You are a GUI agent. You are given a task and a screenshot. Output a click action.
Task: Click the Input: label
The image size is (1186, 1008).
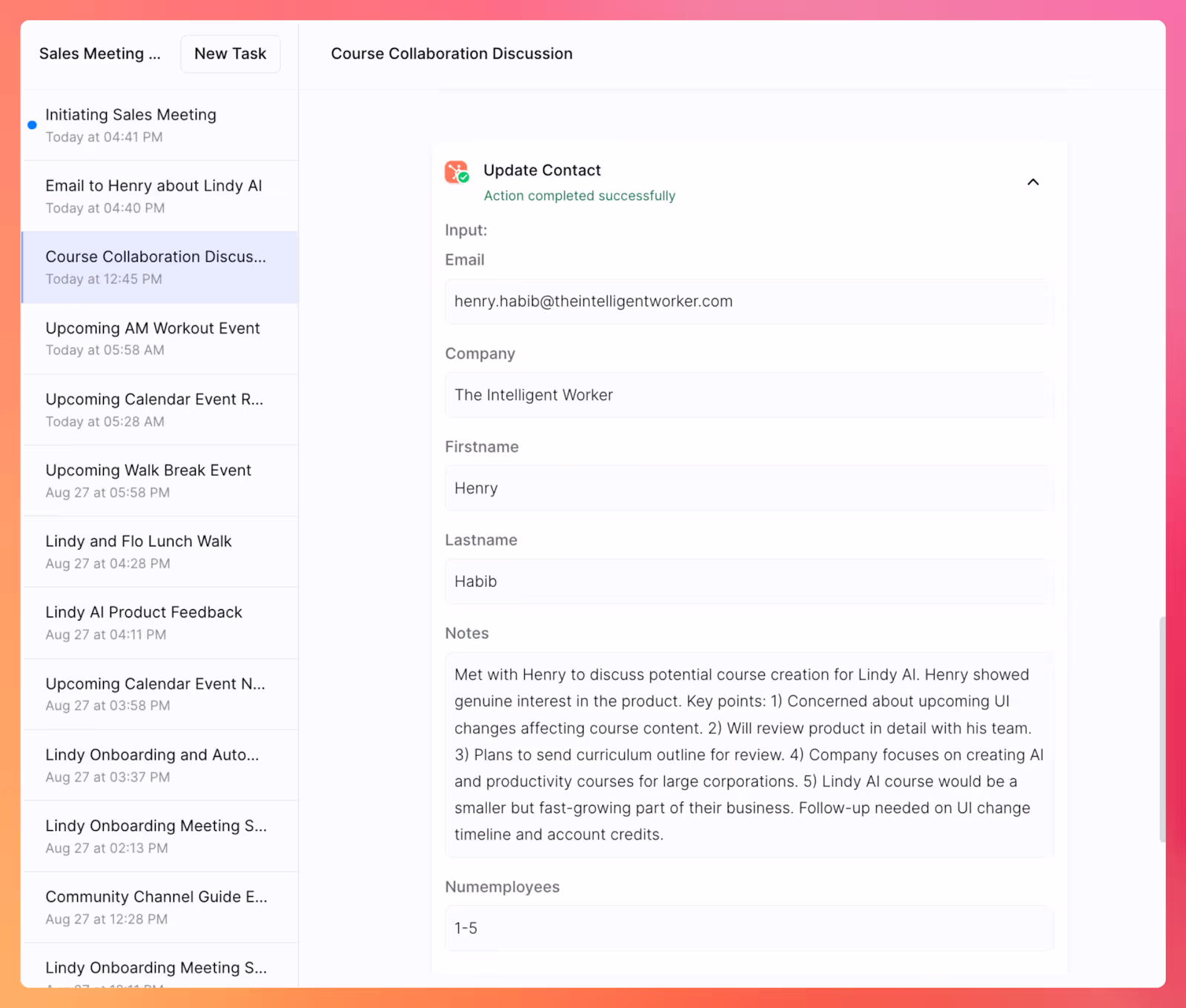tap(466, 231)
